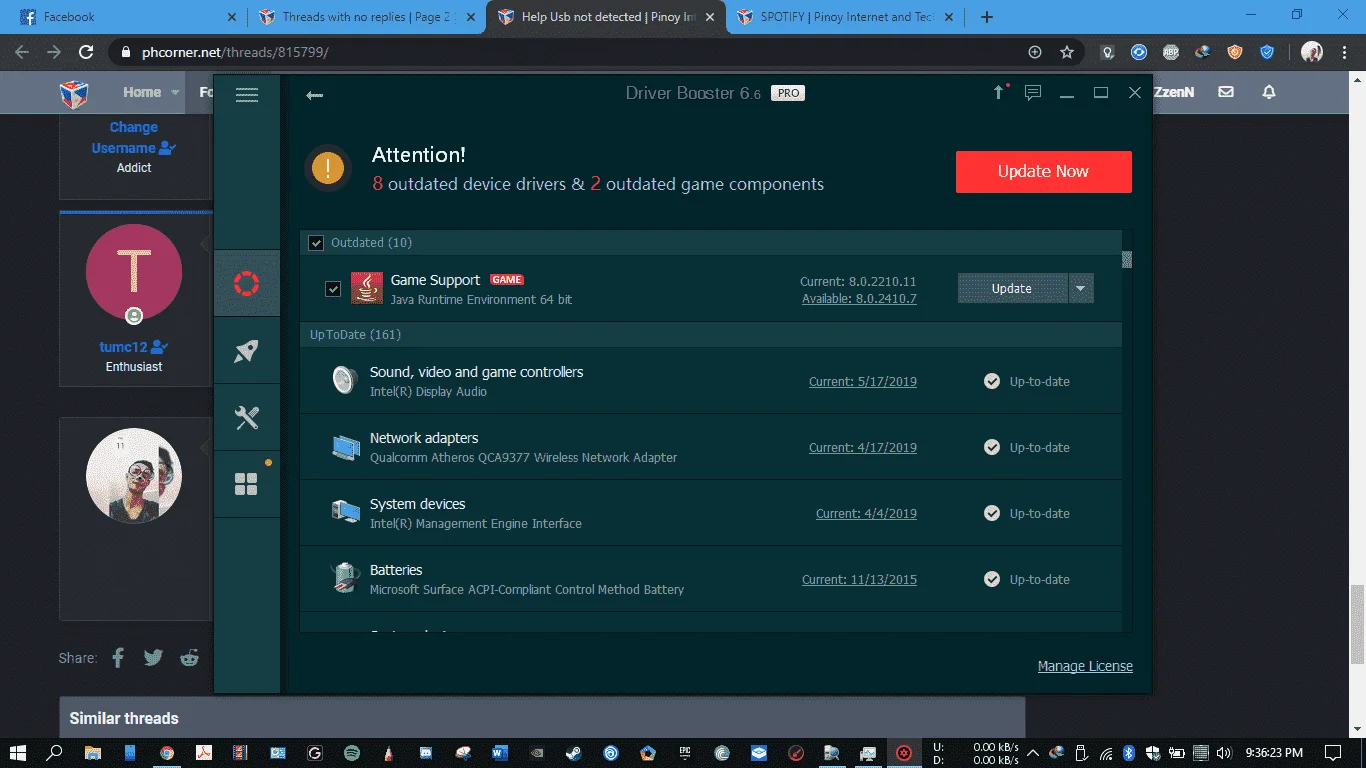The height and width of the screenshot is (768, 1366).
Task: Open the orange shield extension icon
Action: tap(1235, 52)
